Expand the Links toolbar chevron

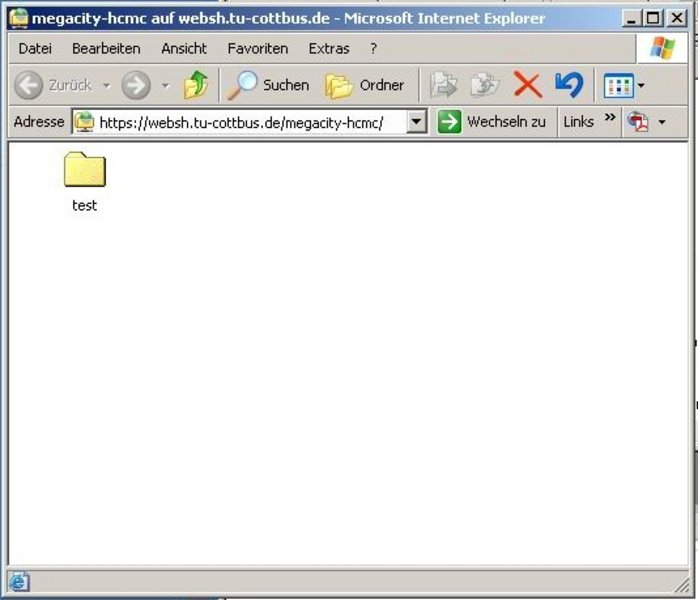pyautogui.click(x=610, y=119)
